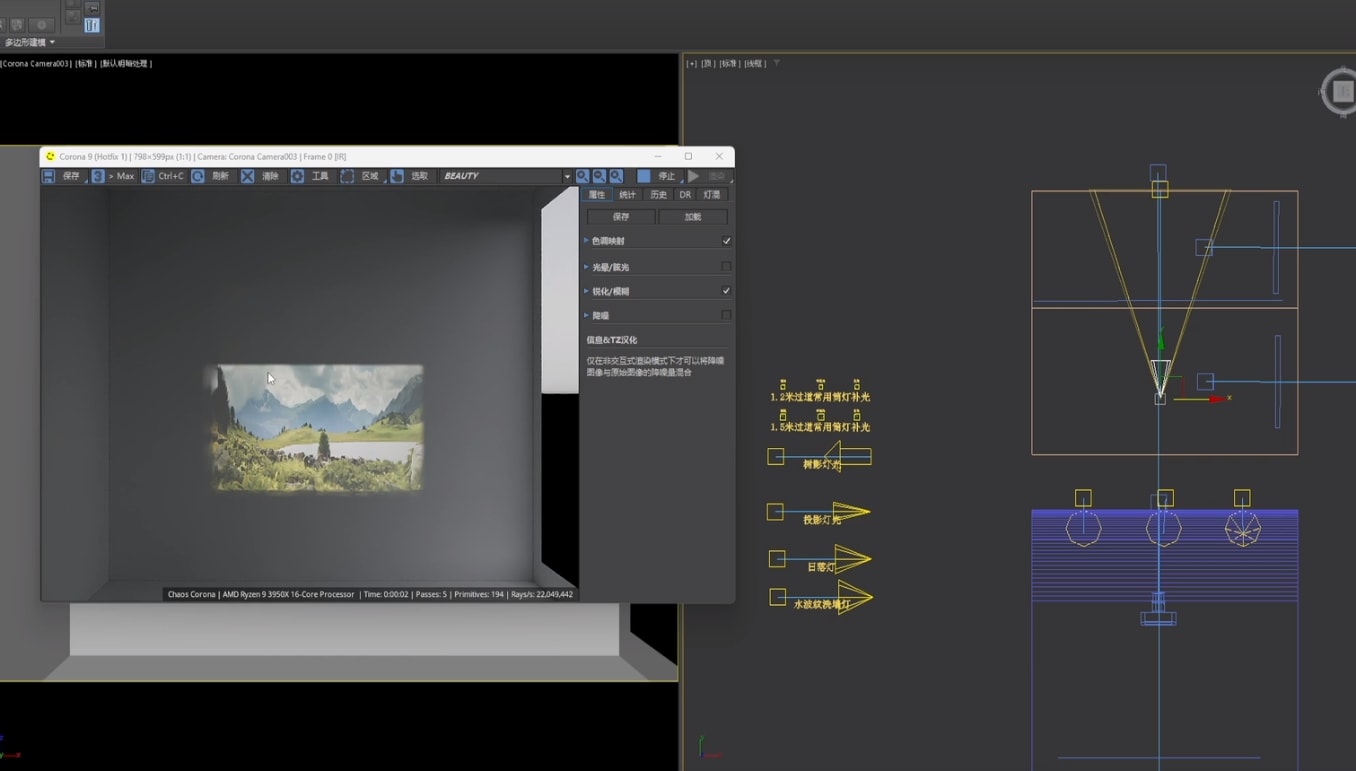Click the '> Max' toolbar button
The height and width of the screenshot is (771, 1356).
click(x=121, y=176)
